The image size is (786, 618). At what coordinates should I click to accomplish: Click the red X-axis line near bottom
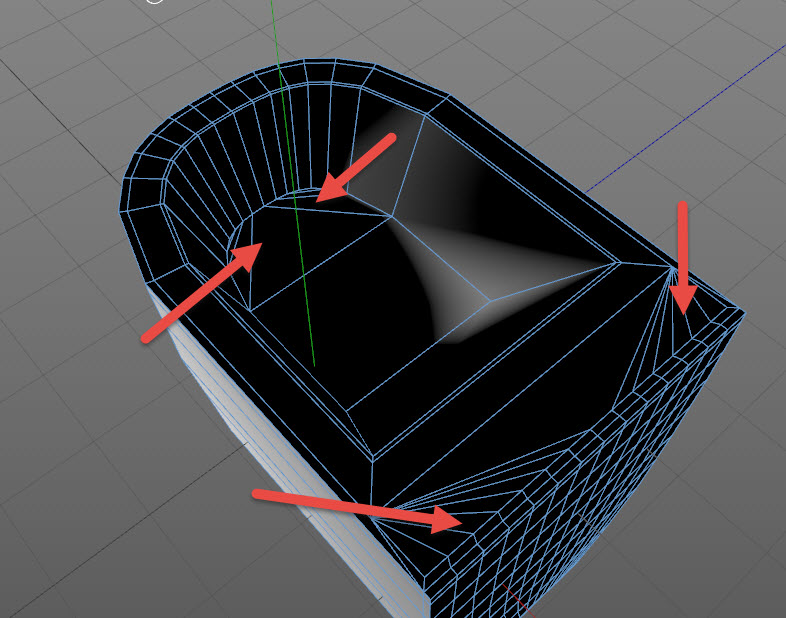516,601
